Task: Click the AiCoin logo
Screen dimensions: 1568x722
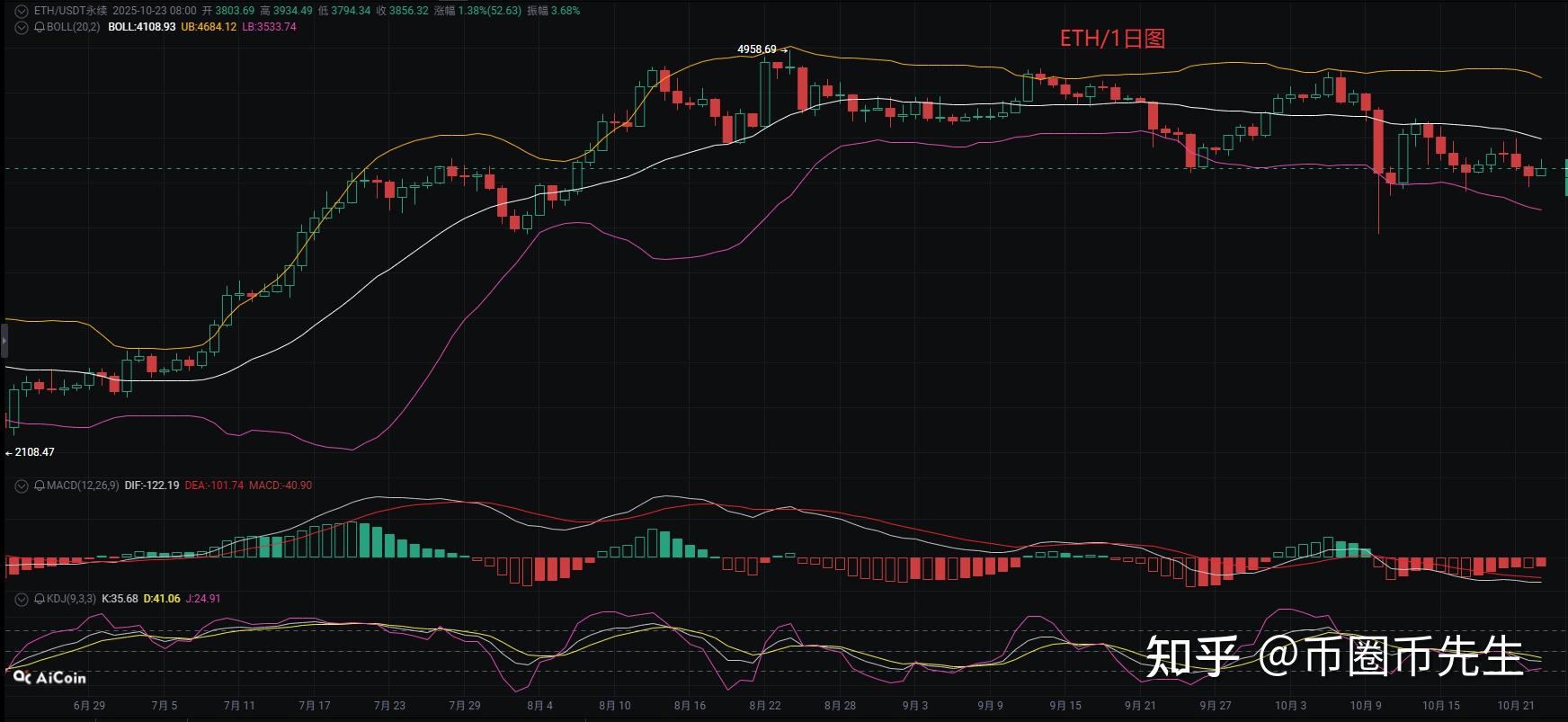Action: 49,678
